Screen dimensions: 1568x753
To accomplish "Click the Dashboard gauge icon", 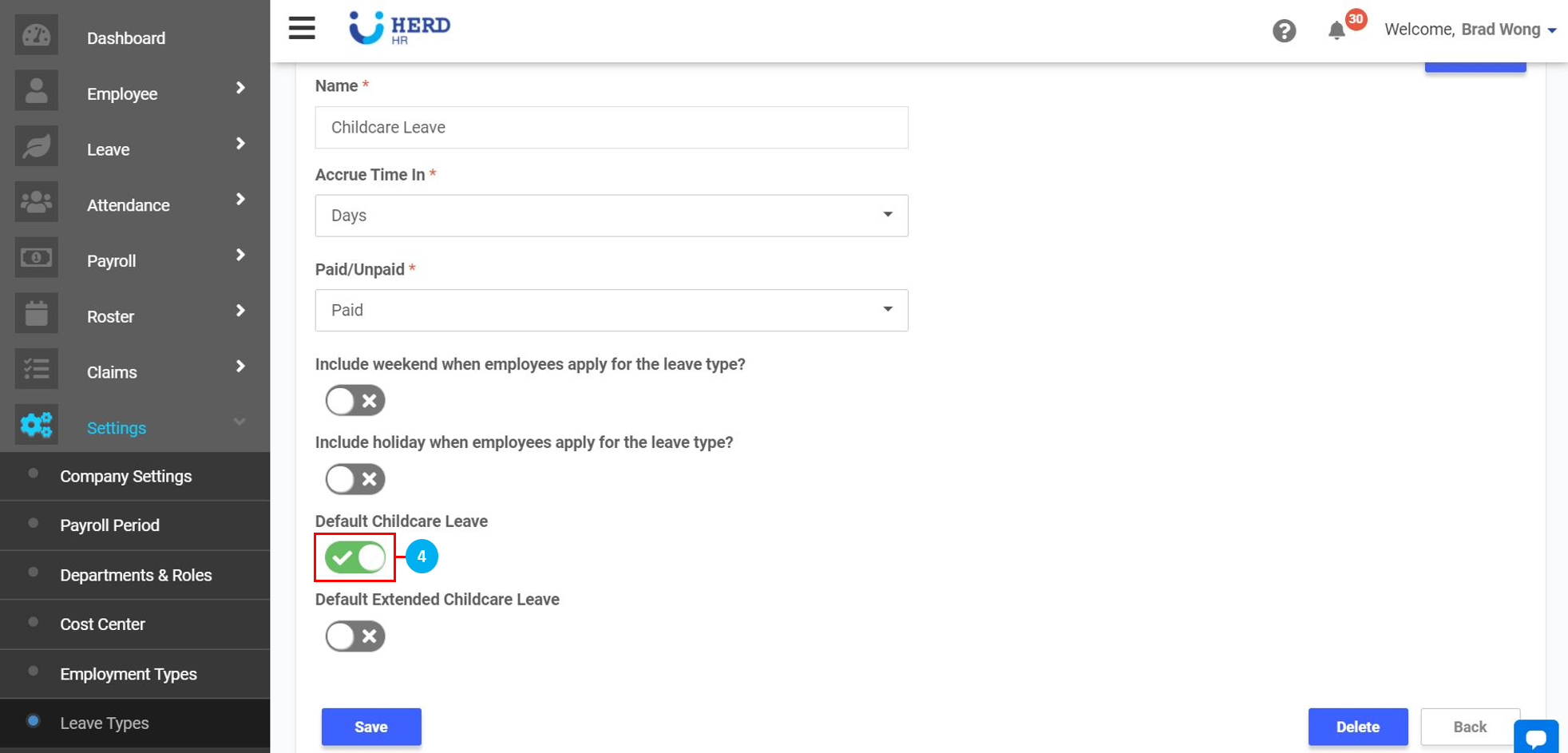I will click(36, 36).
